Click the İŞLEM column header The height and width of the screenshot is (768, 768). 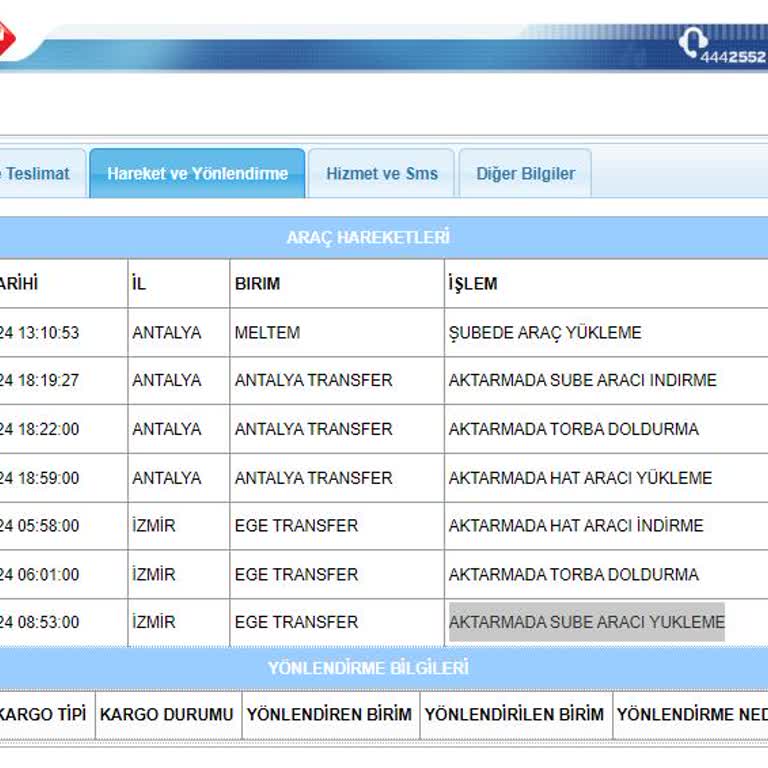click(606, 284)
